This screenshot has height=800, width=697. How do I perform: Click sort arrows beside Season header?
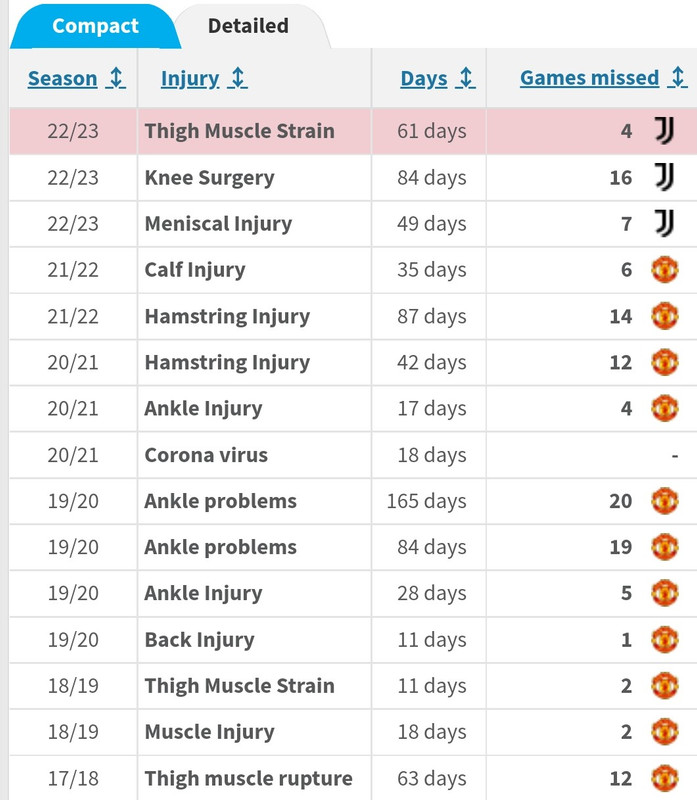116,78
